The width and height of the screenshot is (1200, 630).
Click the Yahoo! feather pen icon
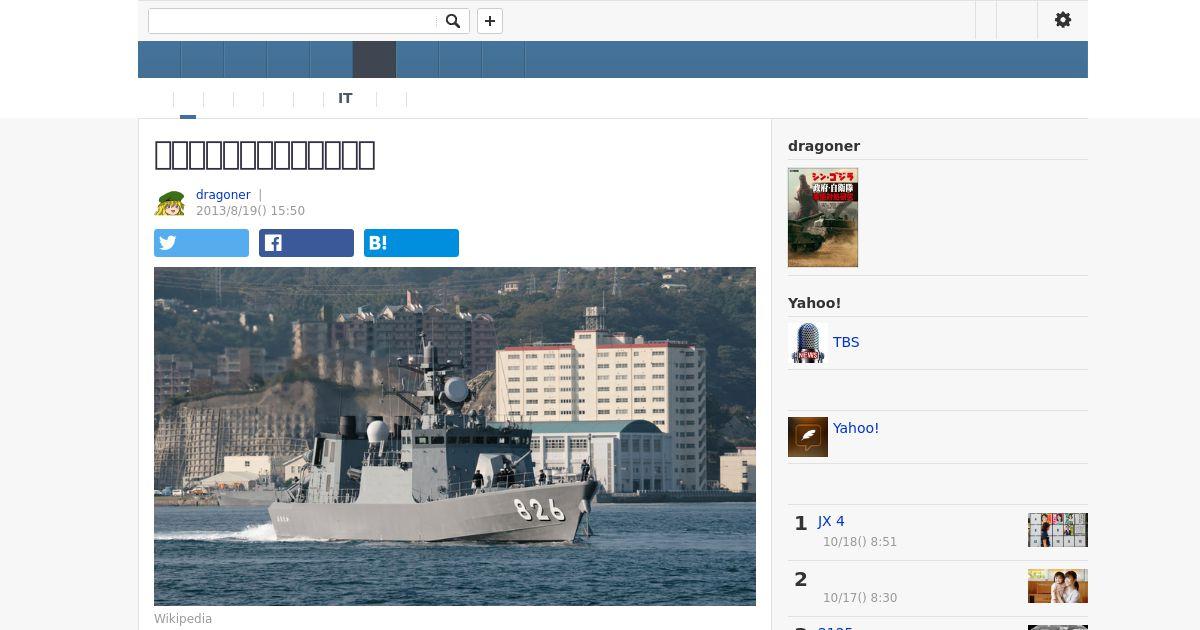point(808,437)
